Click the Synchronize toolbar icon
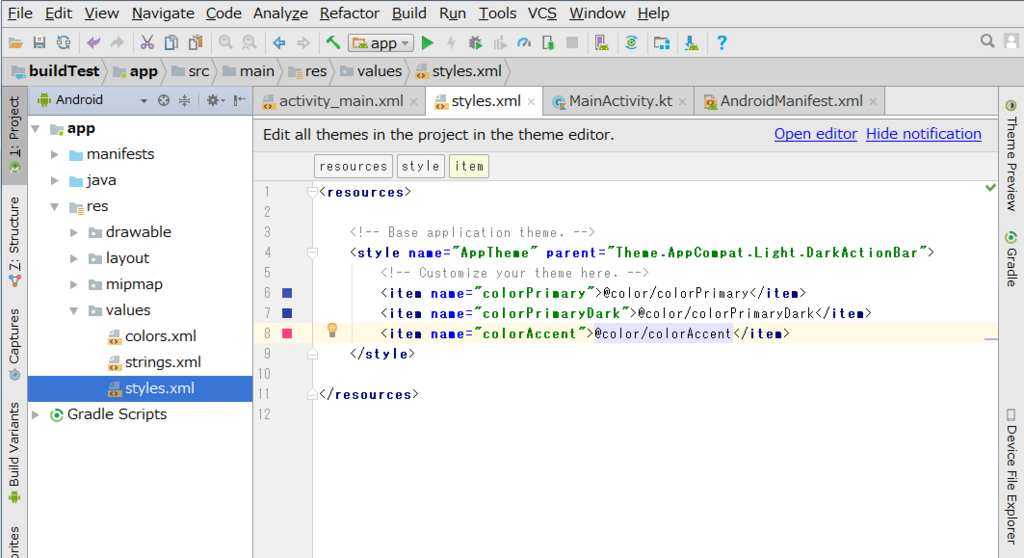Viewport: 1024px width, 558px height. (x=63, y=43)
